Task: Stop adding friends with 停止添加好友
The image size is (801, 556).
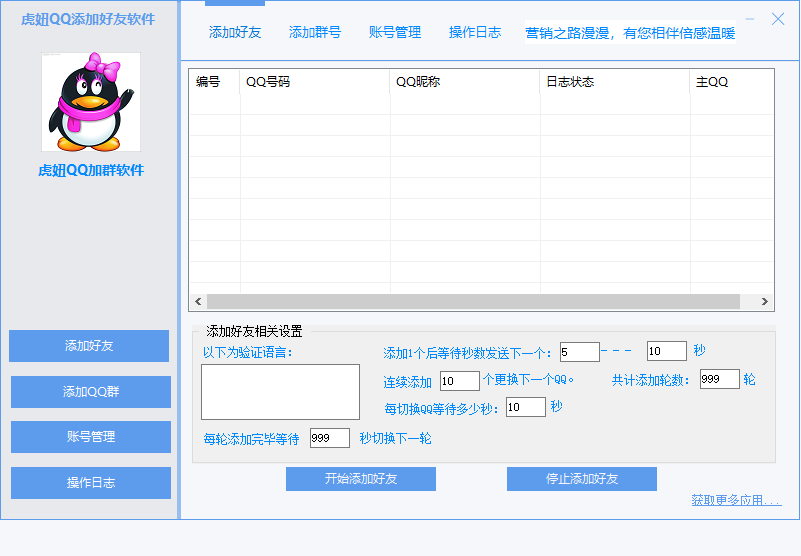Action: (582, 479)
